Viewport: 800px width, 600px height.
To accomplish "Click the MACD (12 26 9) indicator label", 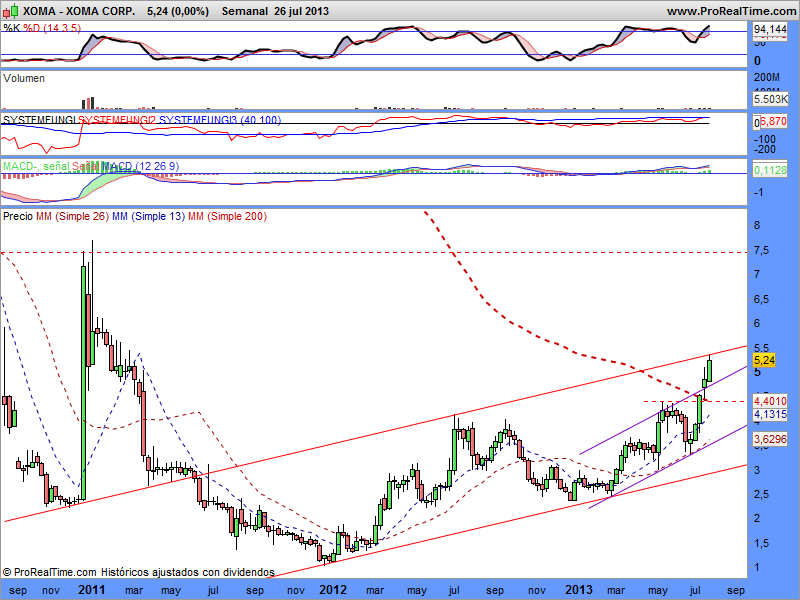I will (140, 166).
